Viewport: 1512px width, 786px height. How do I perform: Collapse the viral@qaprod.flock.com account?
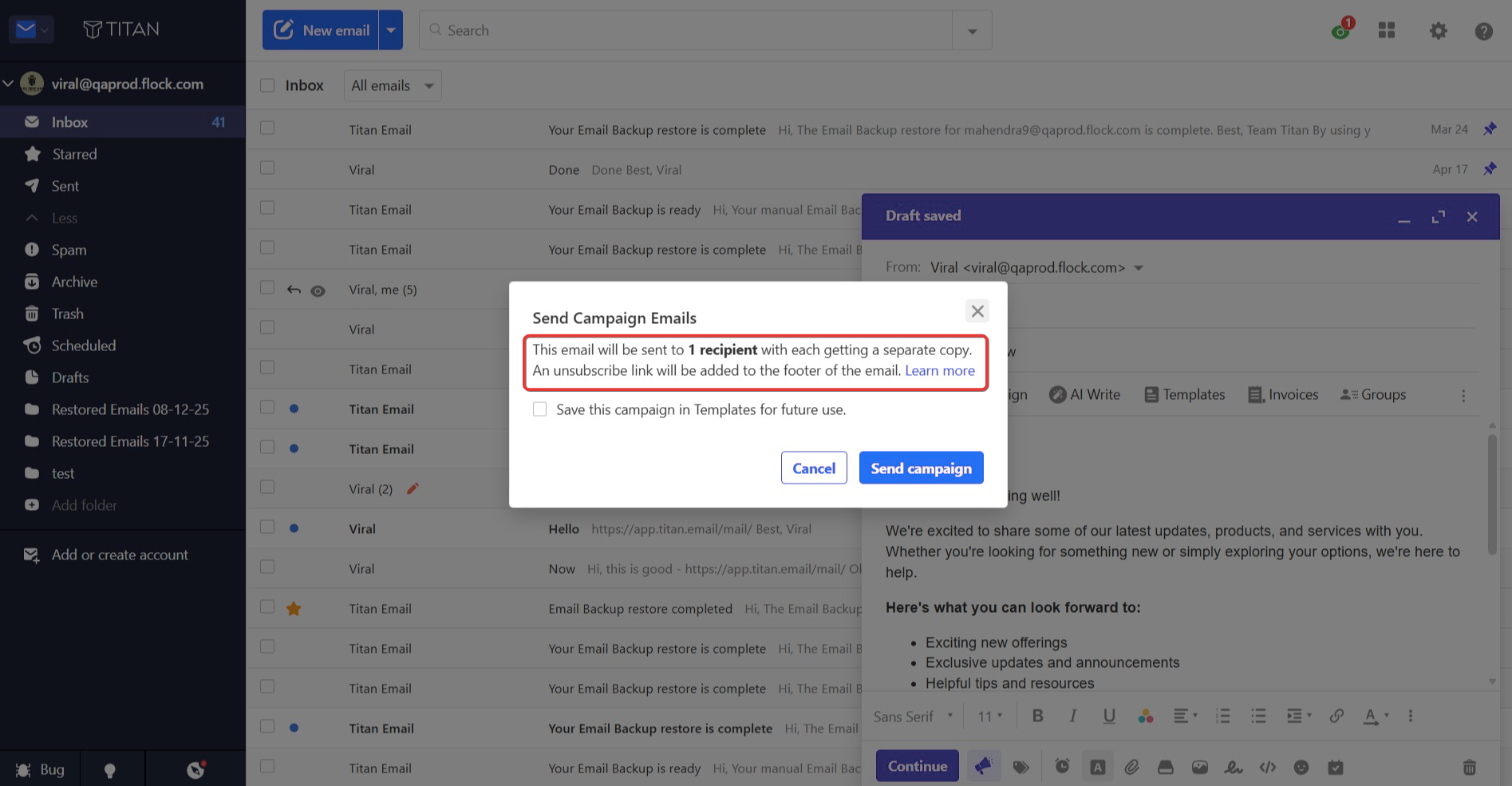(x=8, y=83)
